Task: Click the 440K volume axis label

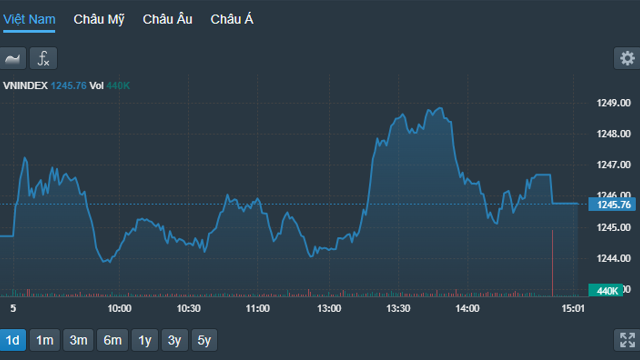Action: (x=606, y=290)
